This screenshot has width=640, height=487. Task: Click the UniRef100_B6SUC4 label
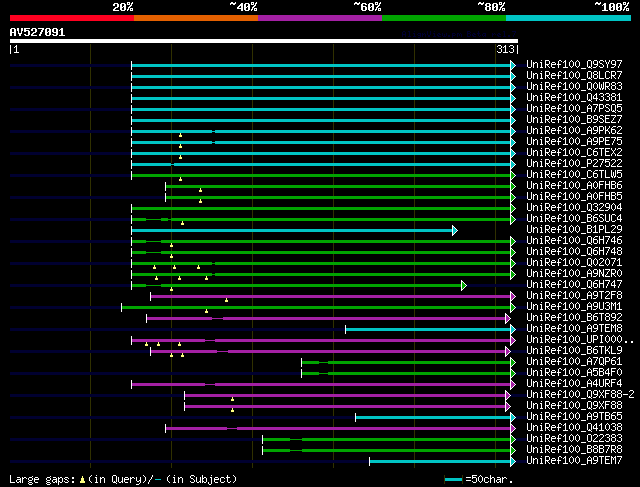coord(574,219)
